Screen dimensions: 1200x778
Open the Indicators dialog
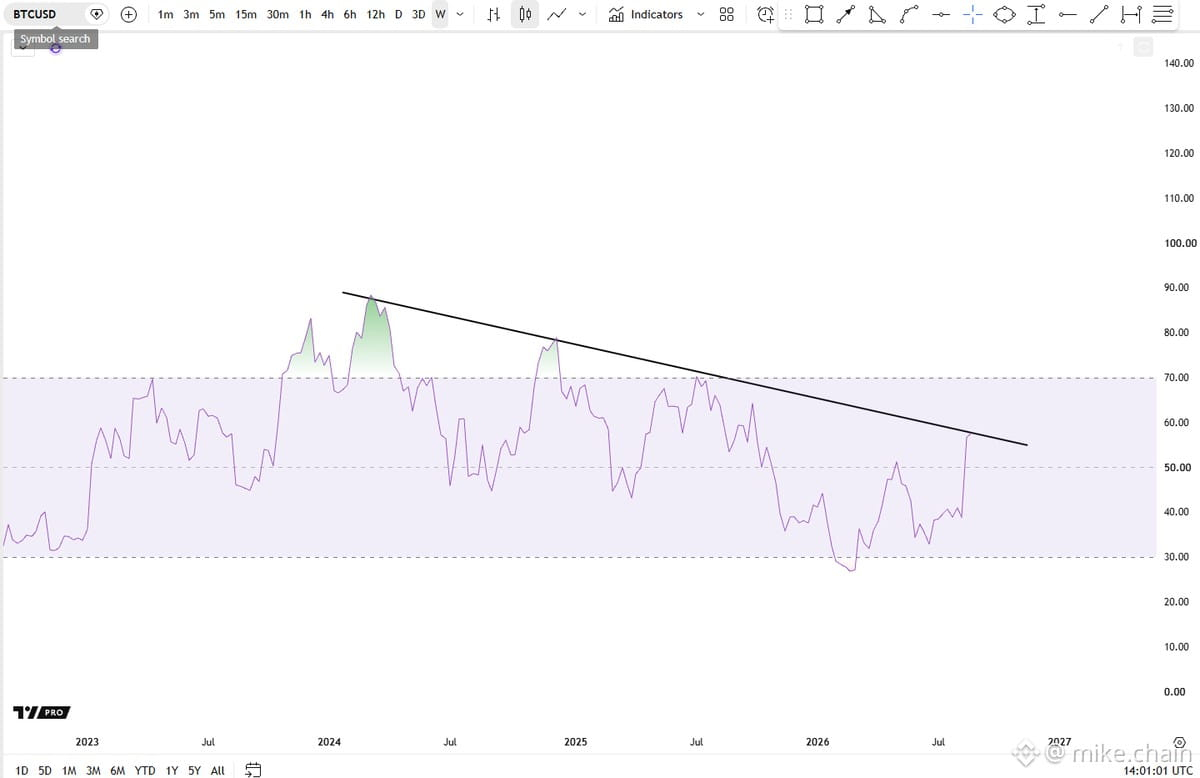[x=646, y=15]
